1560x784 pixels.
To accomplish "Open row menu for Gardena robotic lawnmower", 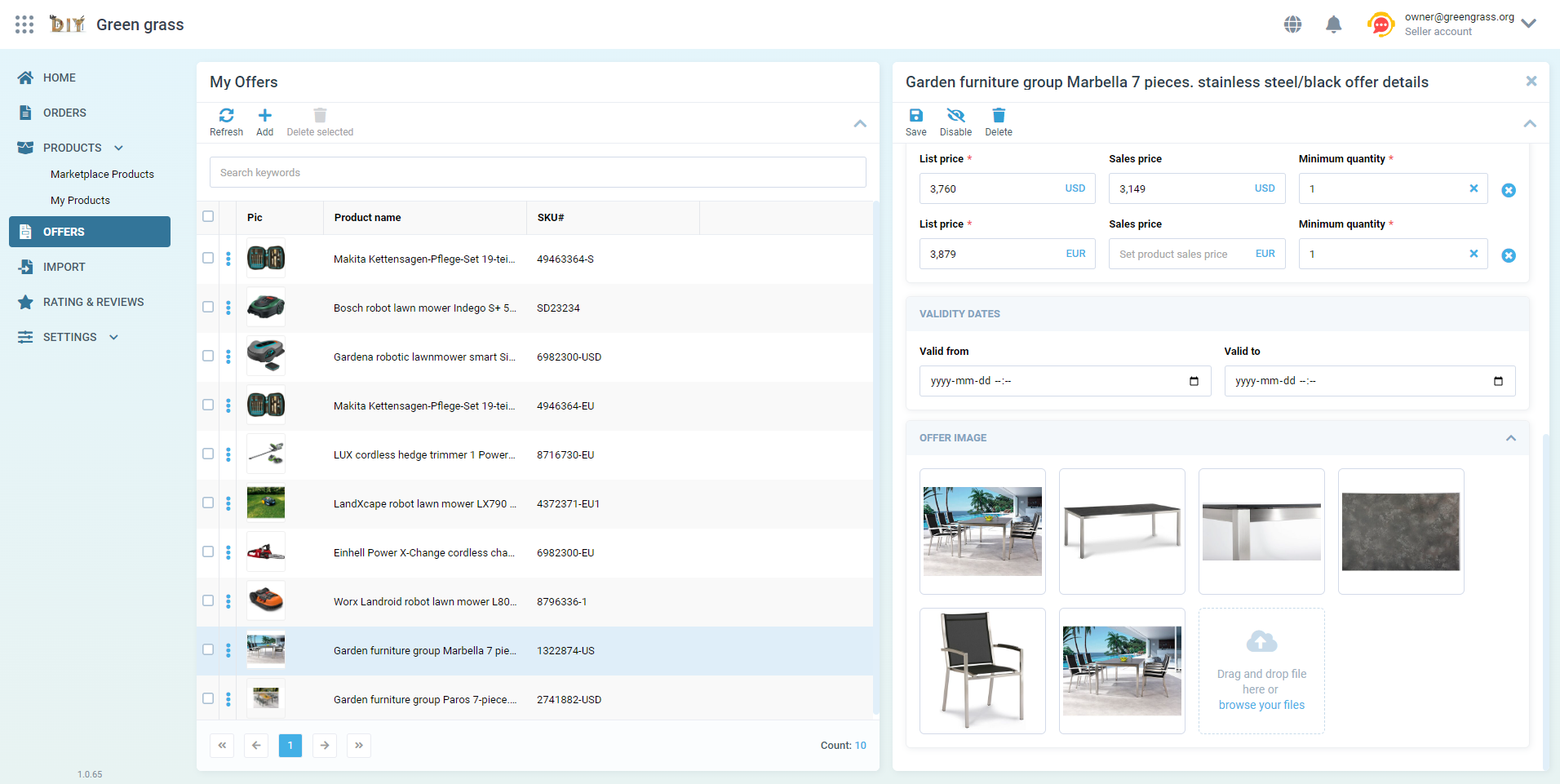I will (x=228, y=357).
